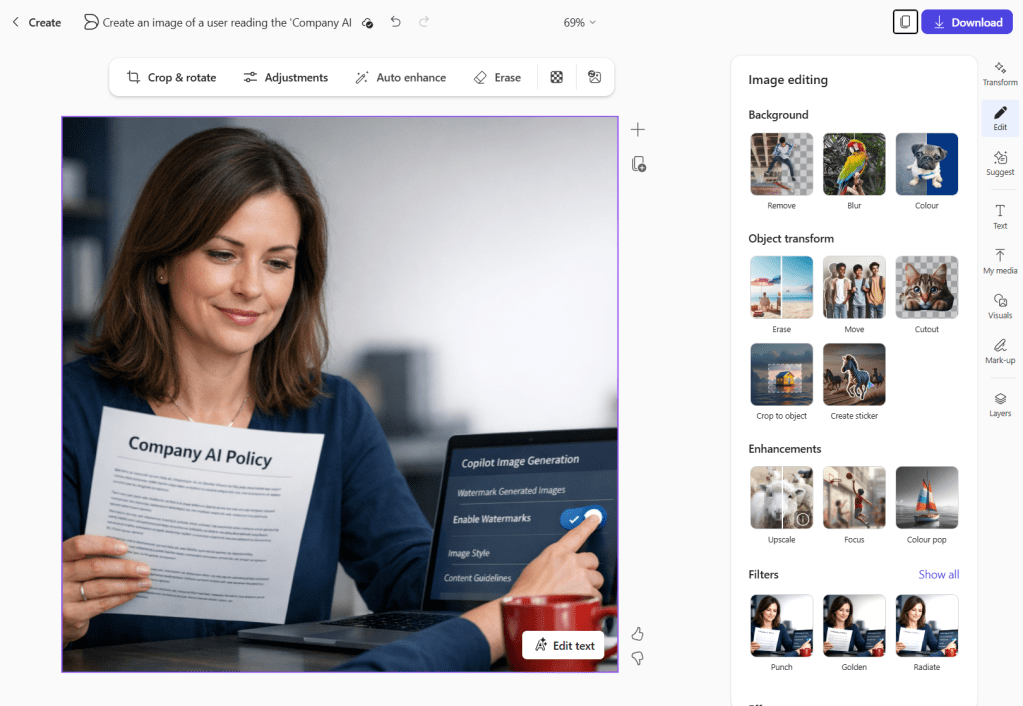The image size is (1023, 706).
Task: Open the 69% zoom level dropdown
Action: (x=579, y=21)
